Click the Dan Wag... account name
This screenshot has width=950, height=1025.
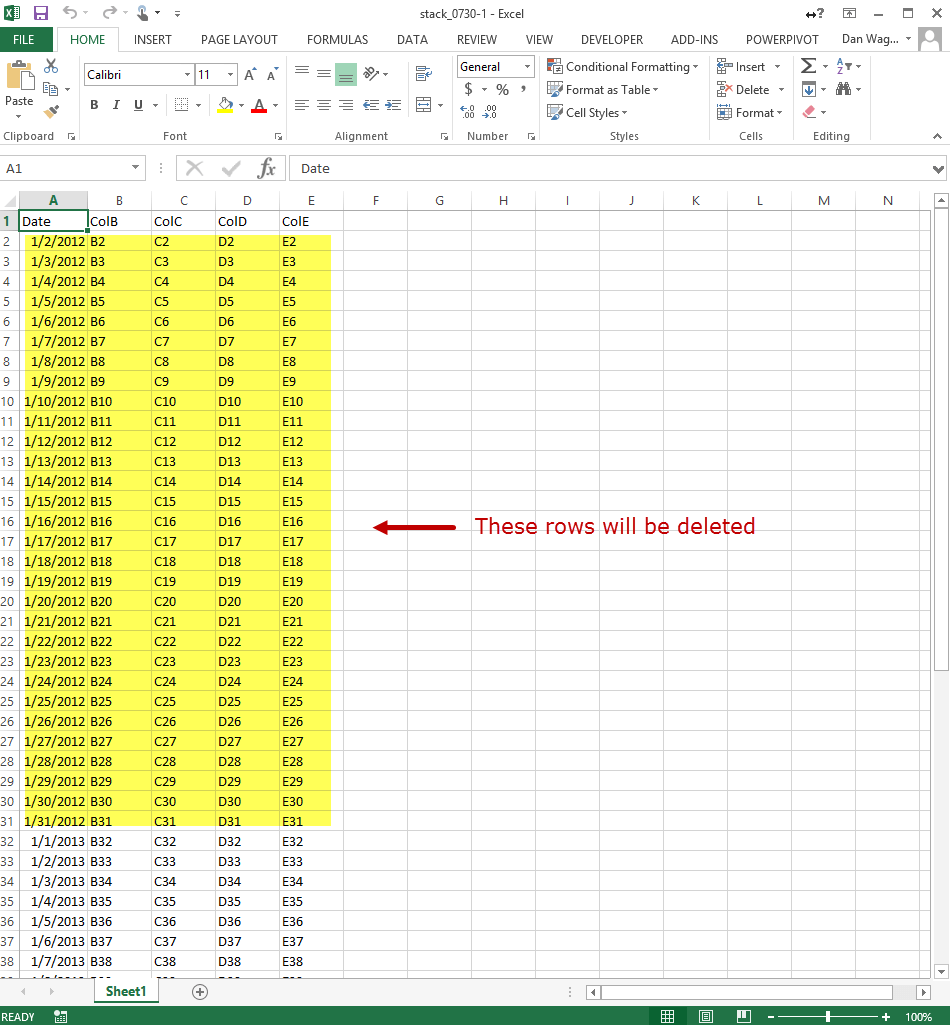coord(870,39)
